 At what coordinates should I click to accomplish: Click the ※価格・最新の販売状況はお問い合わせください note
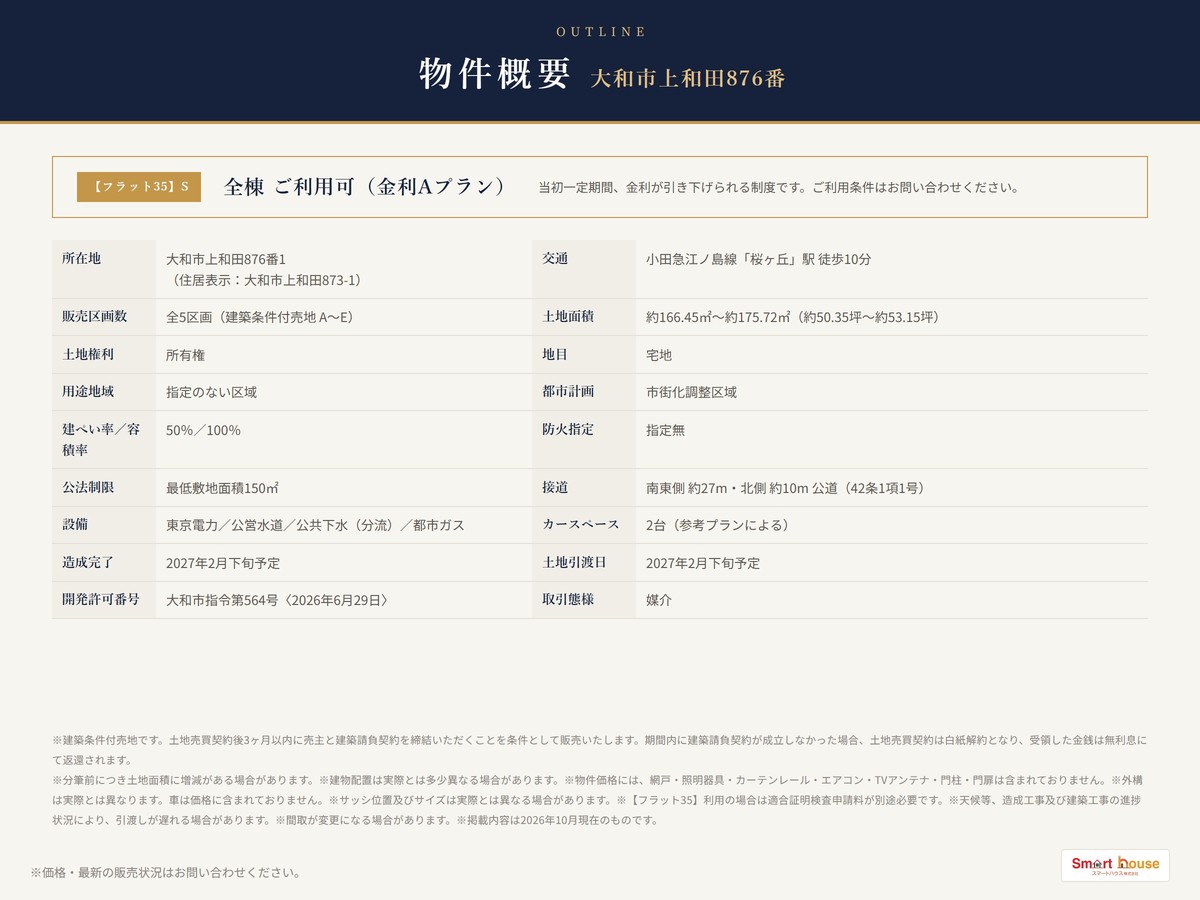[x=166, y=873]
